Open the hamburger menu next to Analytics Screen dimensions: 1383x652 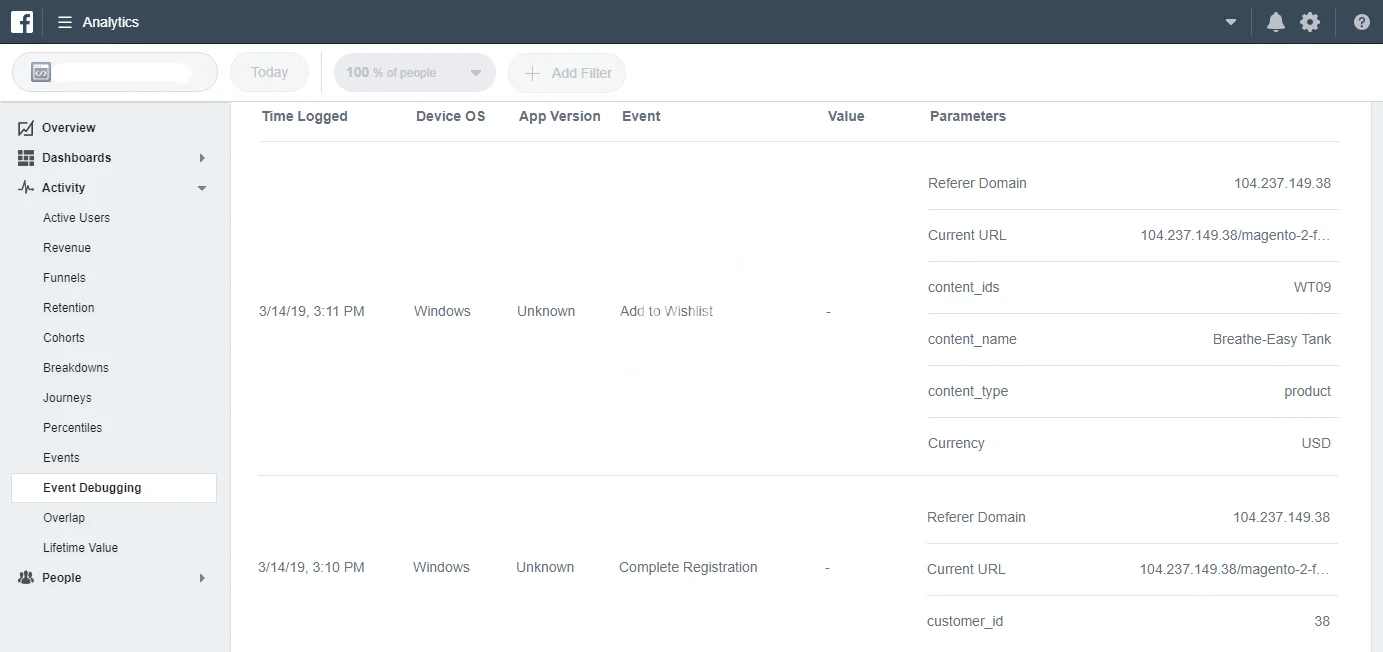point(65,22)
